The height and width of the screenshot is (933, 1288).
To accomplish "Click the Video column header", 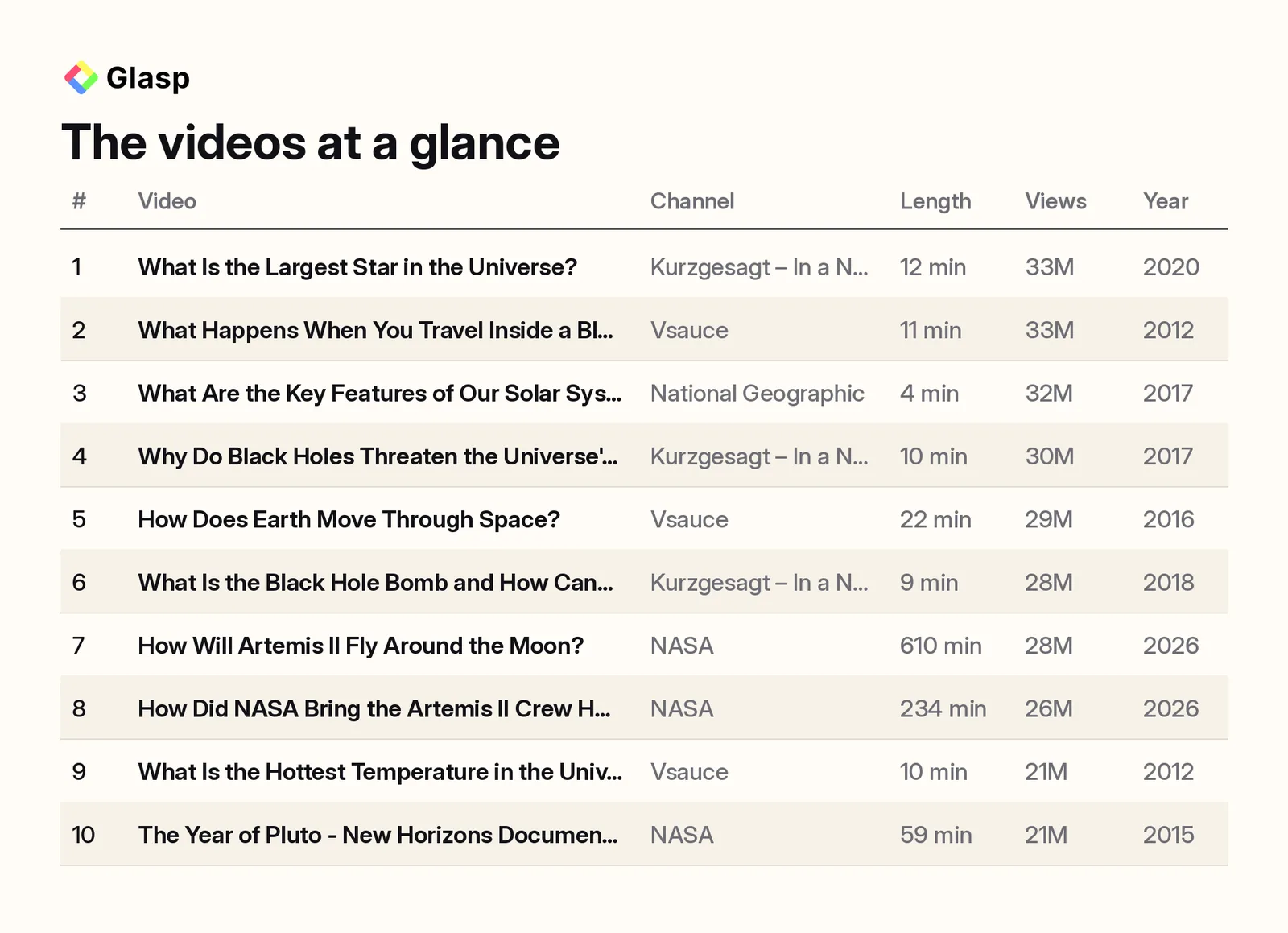I will (x=167, y=201).
